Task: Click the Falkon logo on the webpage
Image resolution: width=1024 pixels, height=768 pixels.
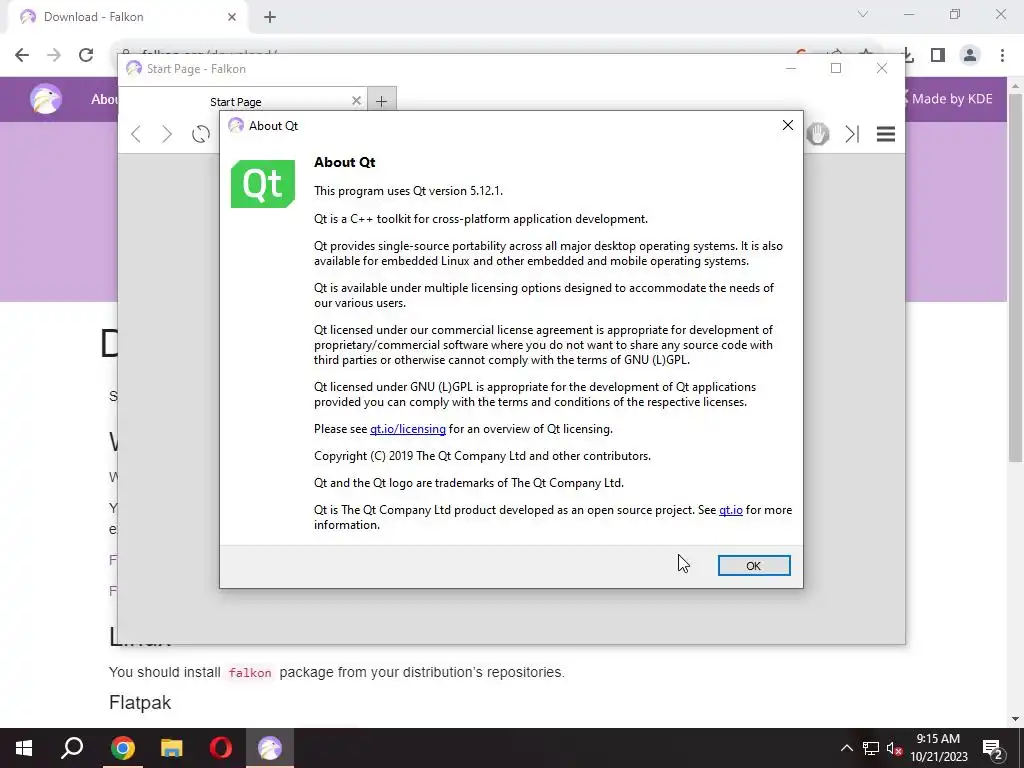Action: pos(46,99)
